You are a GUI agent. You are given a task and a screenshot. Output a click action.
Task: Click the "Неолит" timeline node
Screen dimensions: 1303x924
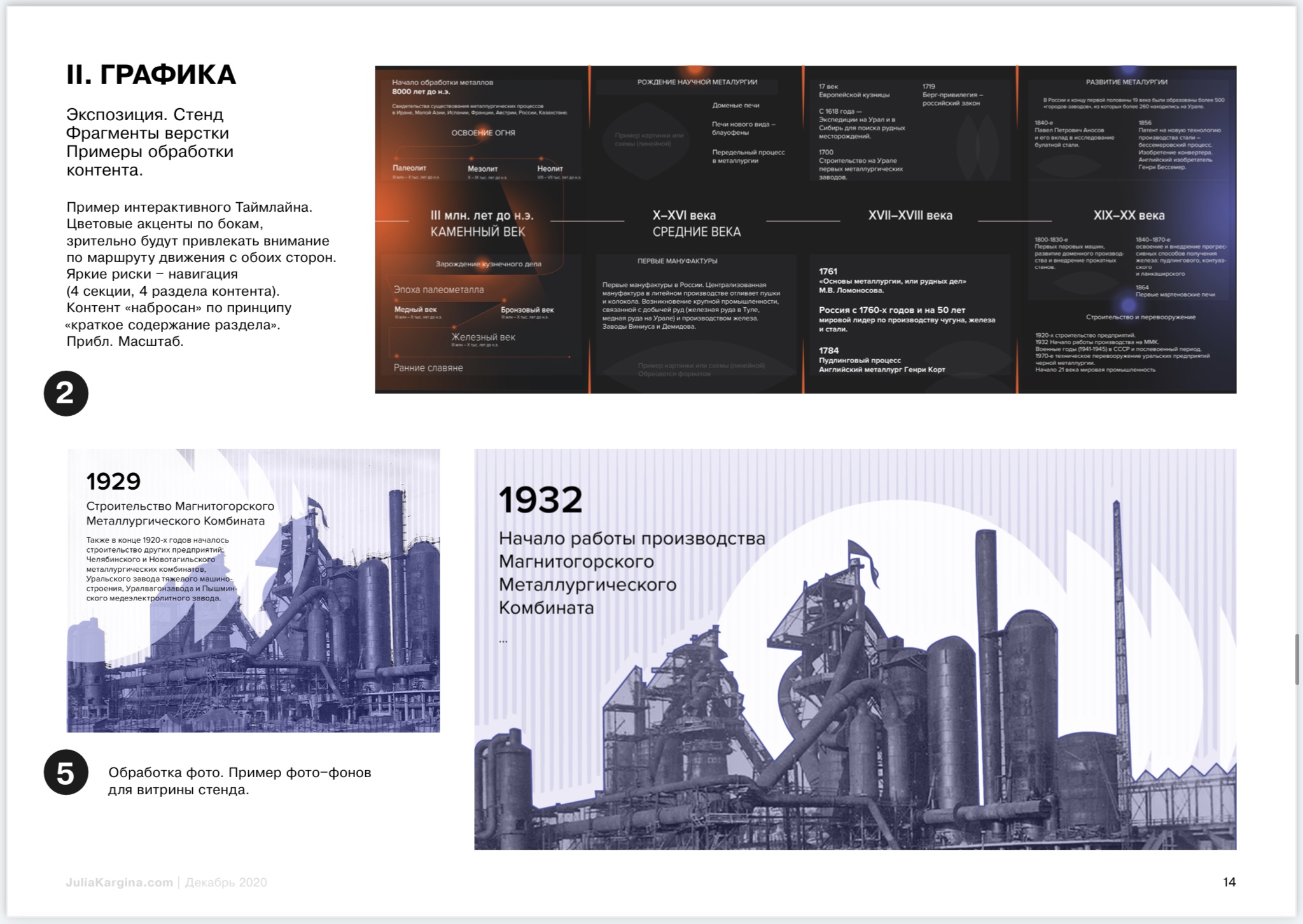(550, 169)
